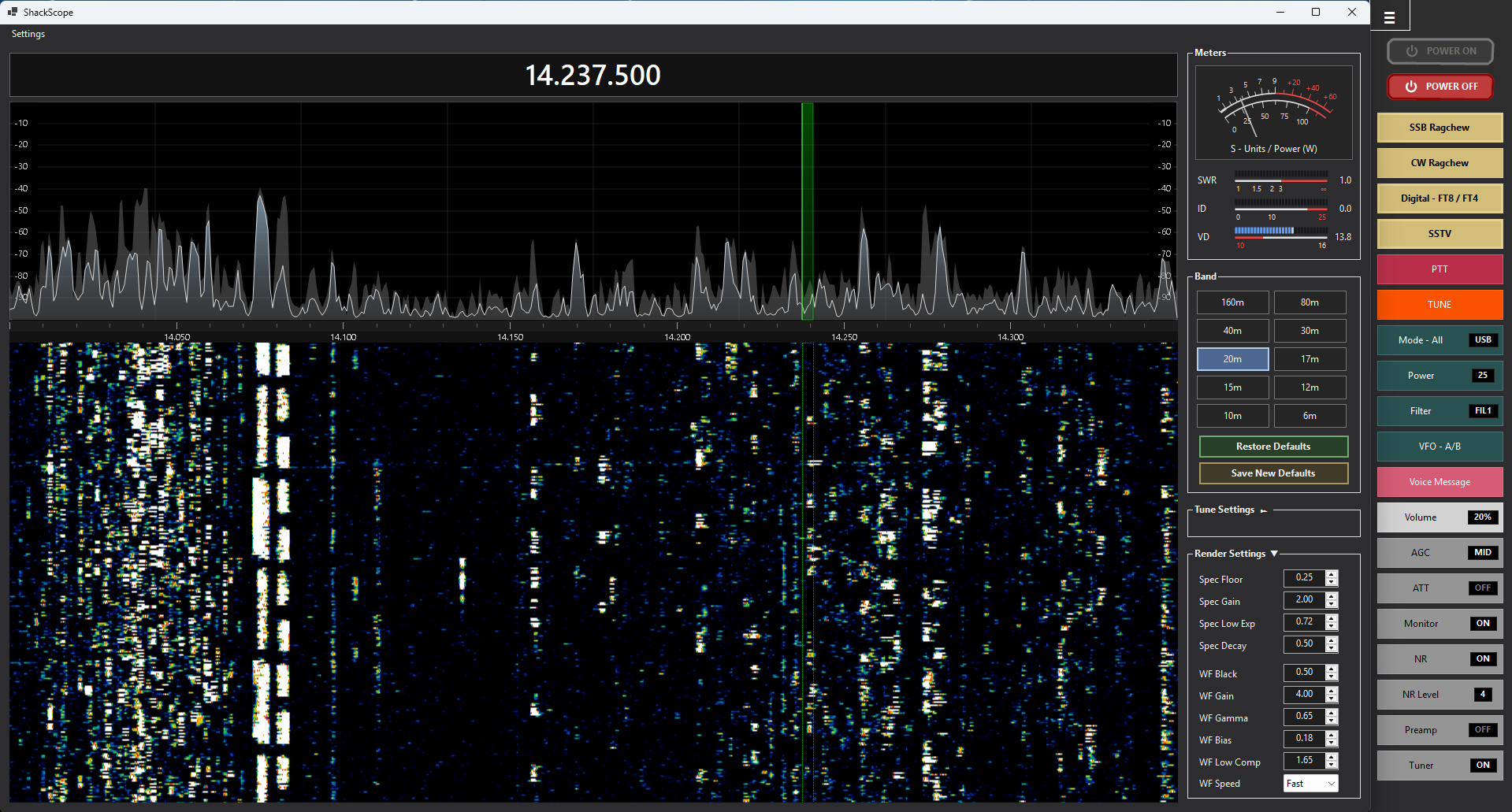Minimize the ShackScope window
This screenshot has height=812, width=1512.
point(1280,12)
